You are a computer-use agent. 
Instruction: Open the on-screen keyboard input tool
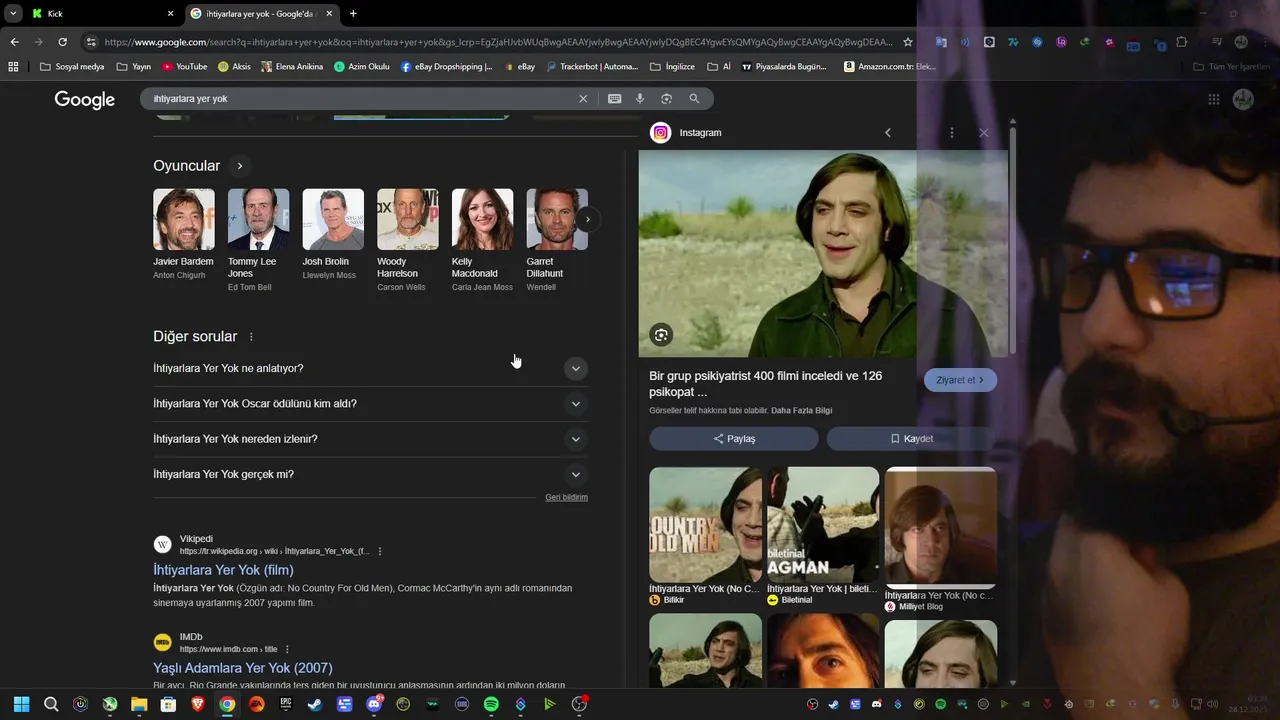(x=614, y=99)
